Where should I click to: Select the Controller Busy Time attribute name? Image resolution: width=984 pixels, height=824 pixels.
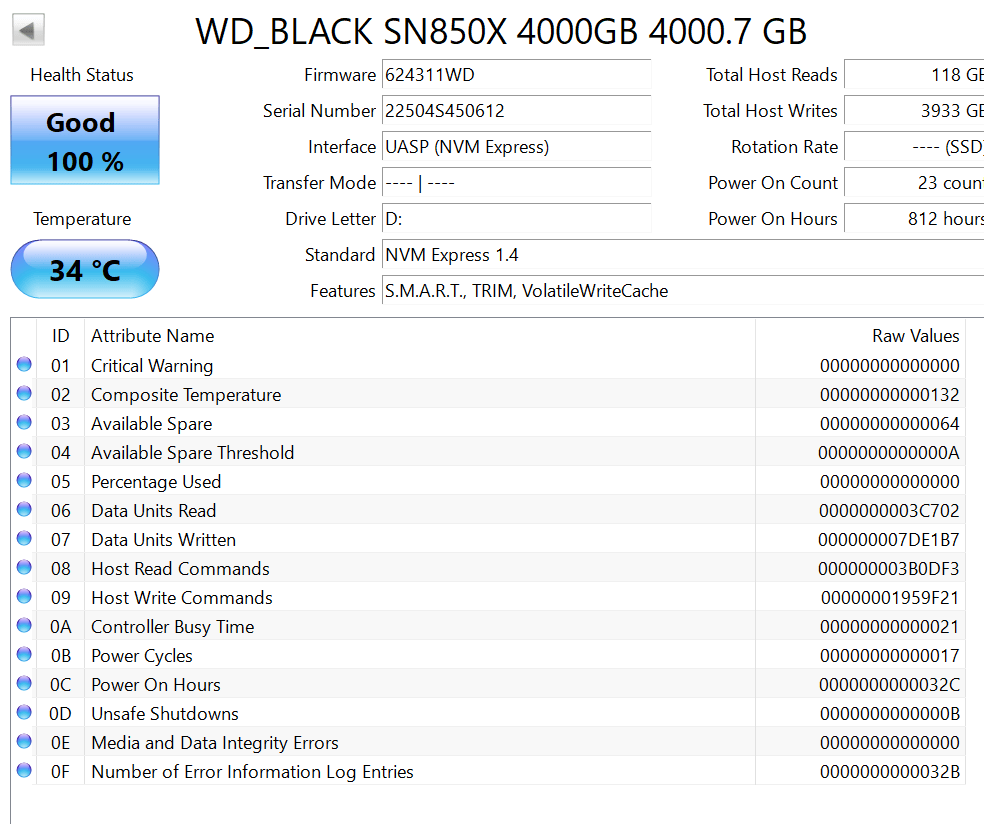[x=173, y=626]
